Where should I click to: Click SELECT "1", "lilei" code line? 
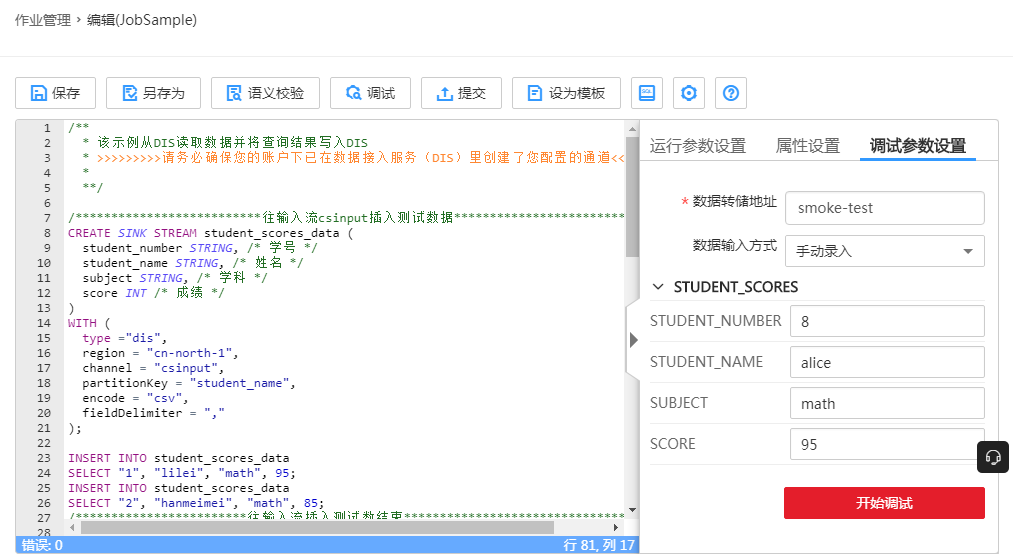182,473
